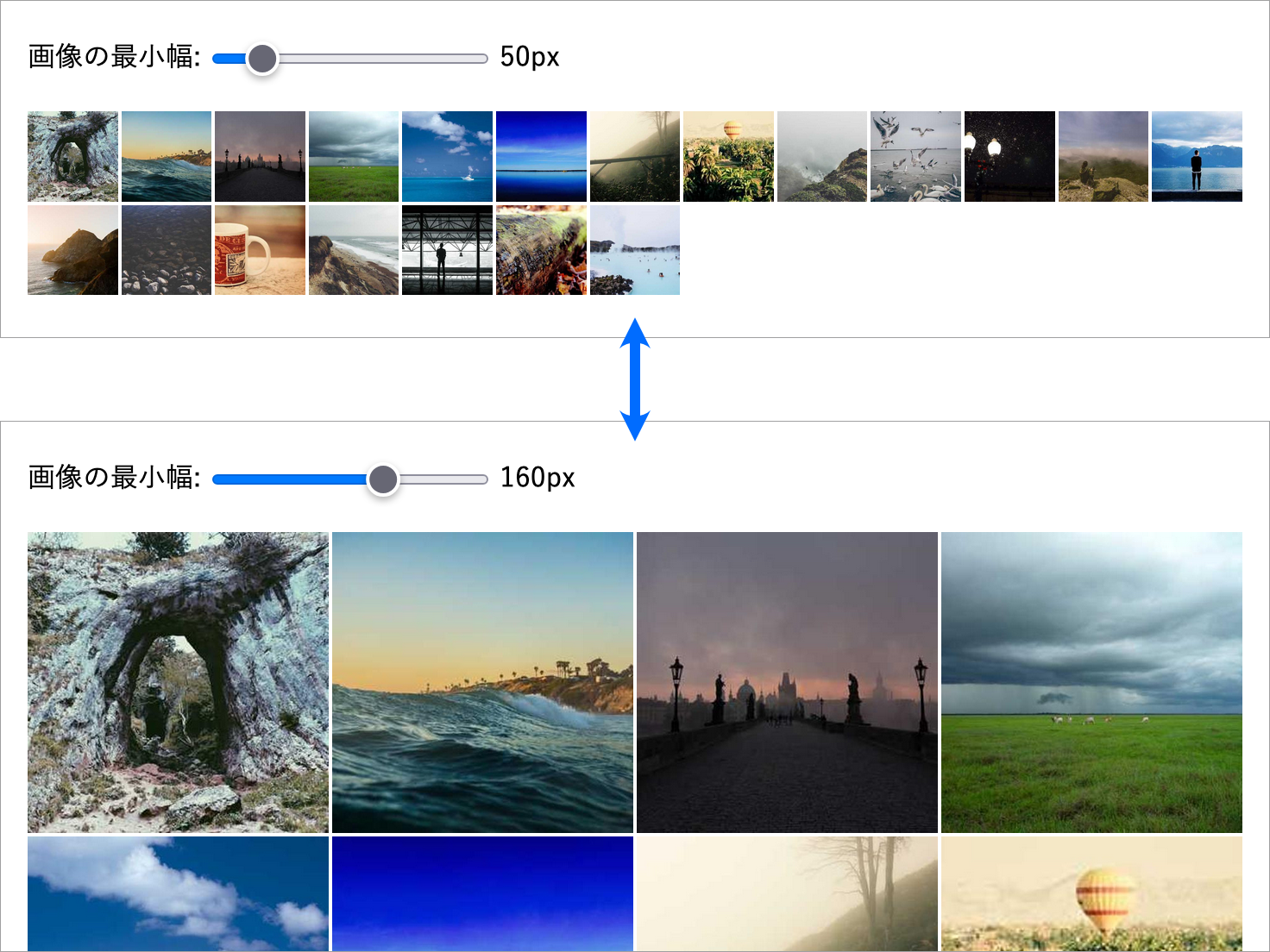This screenshot has height=952, width=1270.
Task: Open the small ocean wave sunset thumbnail
Action: 167,156
